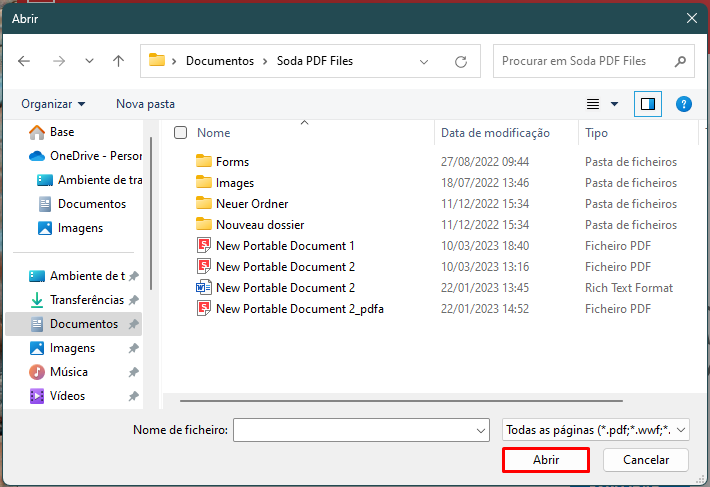Sort by Data de modificação column
This screenshot has height=487, width=710.
pos(495,133)
